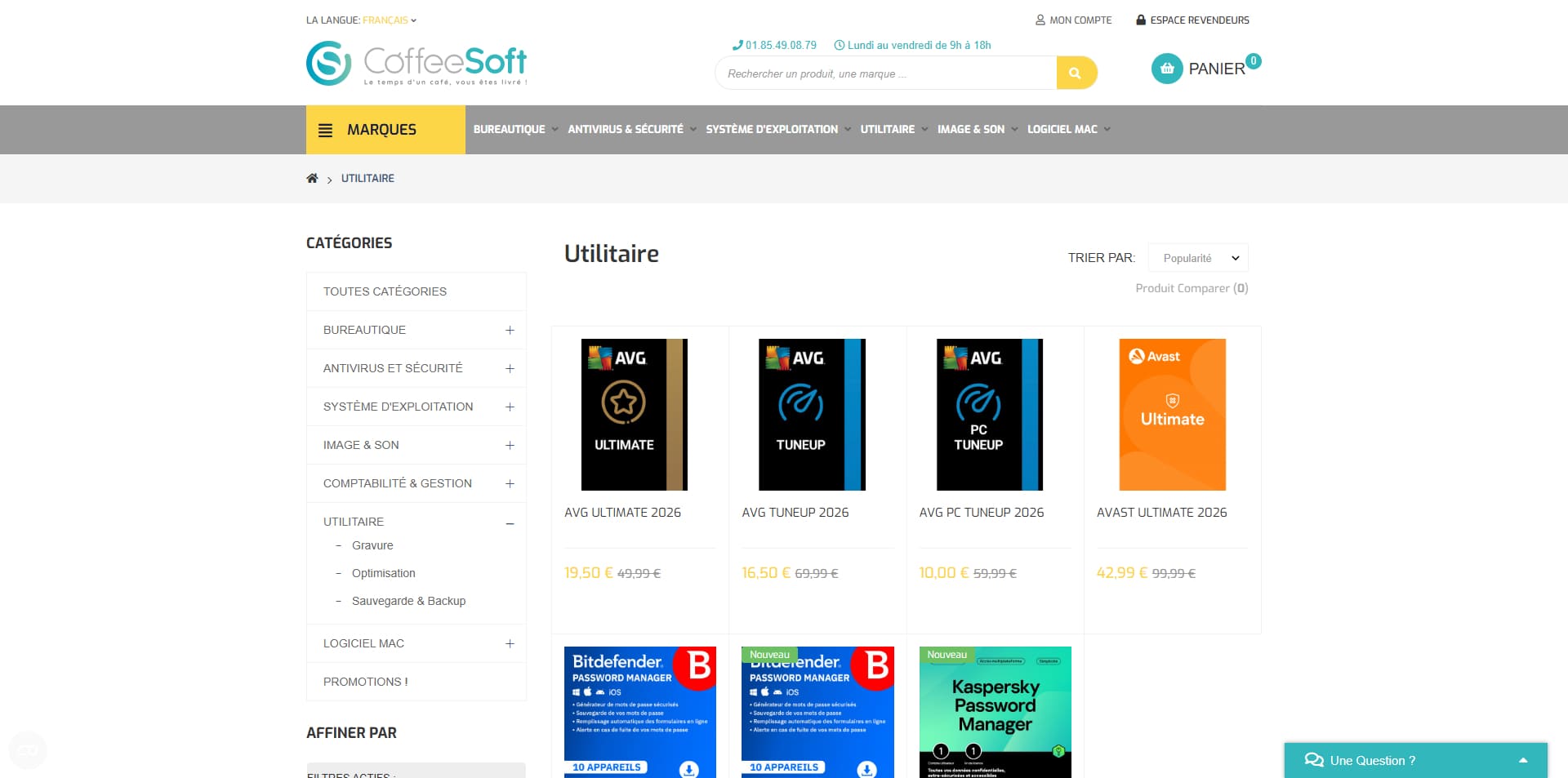Viewport: 1568px width, 778px height.
Task: Focus the product search field
Action: click(886, 73)
